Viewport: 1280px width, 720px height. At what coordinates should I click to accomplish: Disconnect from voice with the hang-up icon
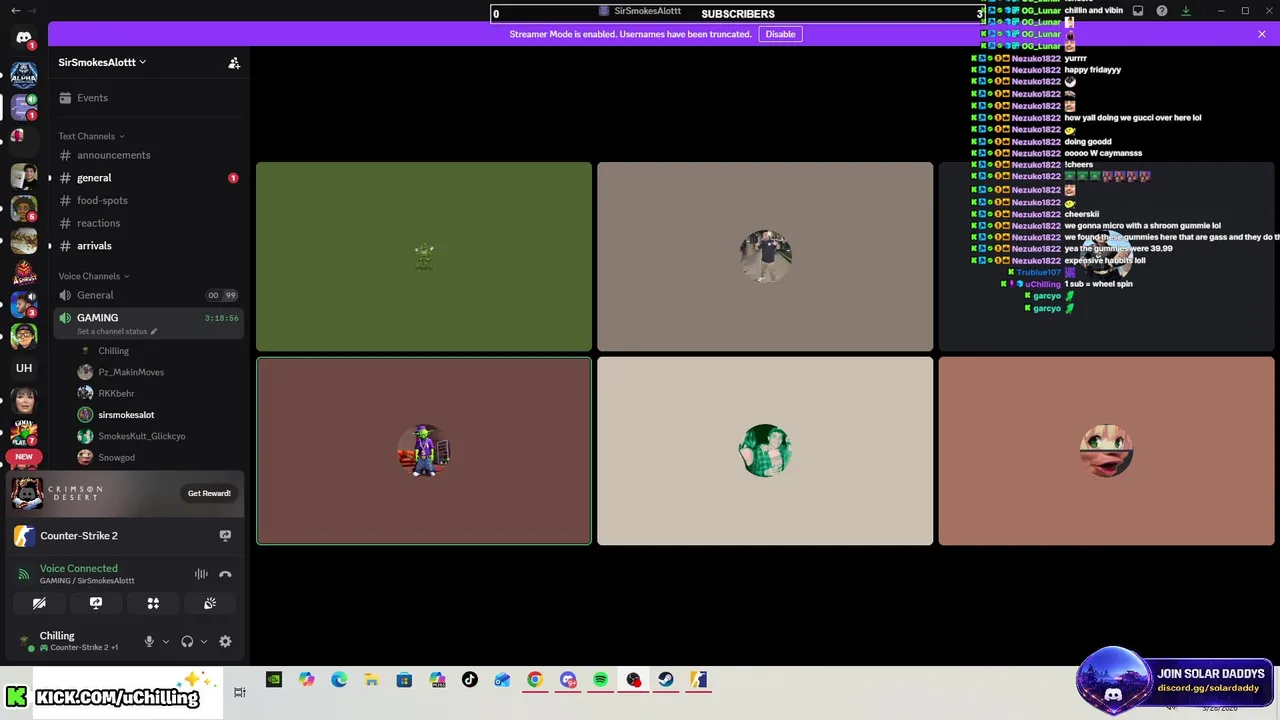[x=225, y=574]
